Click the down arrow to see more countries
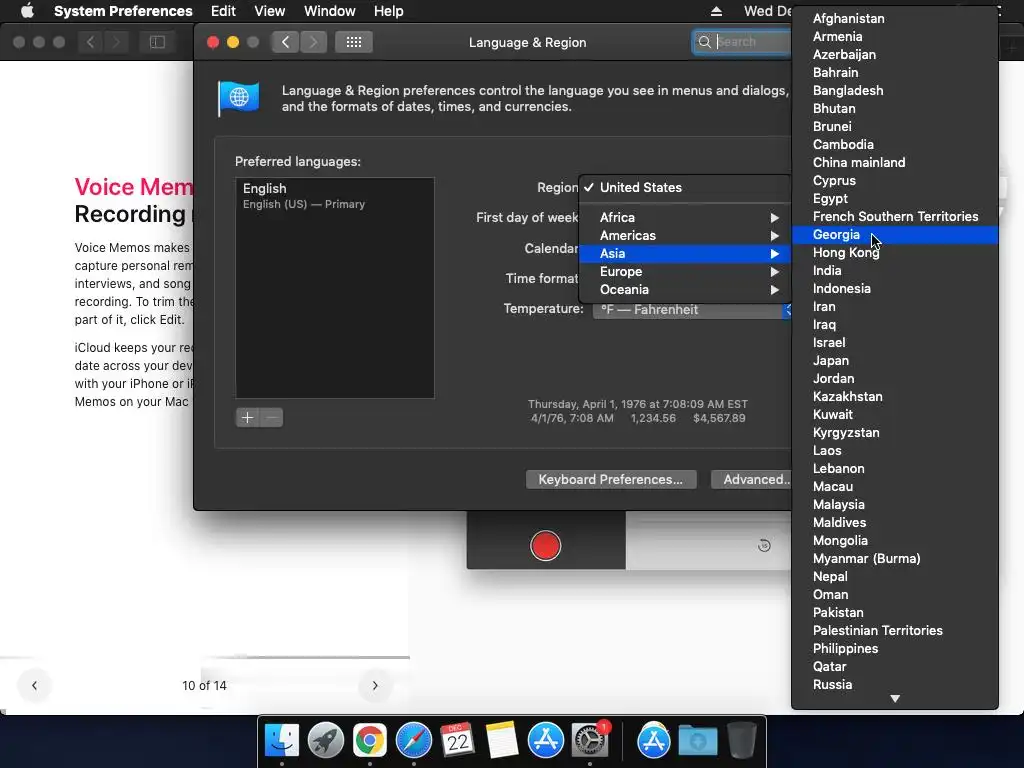The height and width of the screenshot is (768, 1024). 895,699
